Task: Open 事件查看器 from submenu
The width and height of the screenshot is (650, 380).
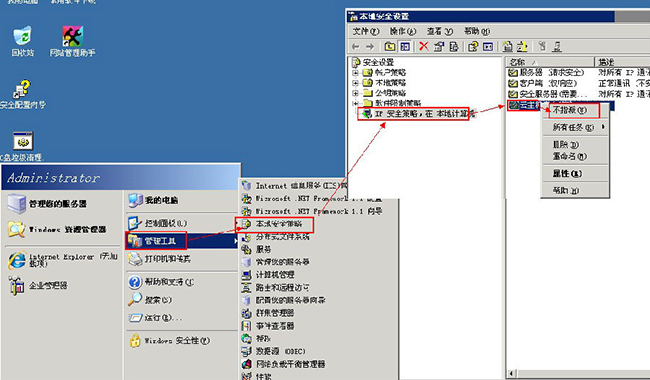Action: (268, 326)
